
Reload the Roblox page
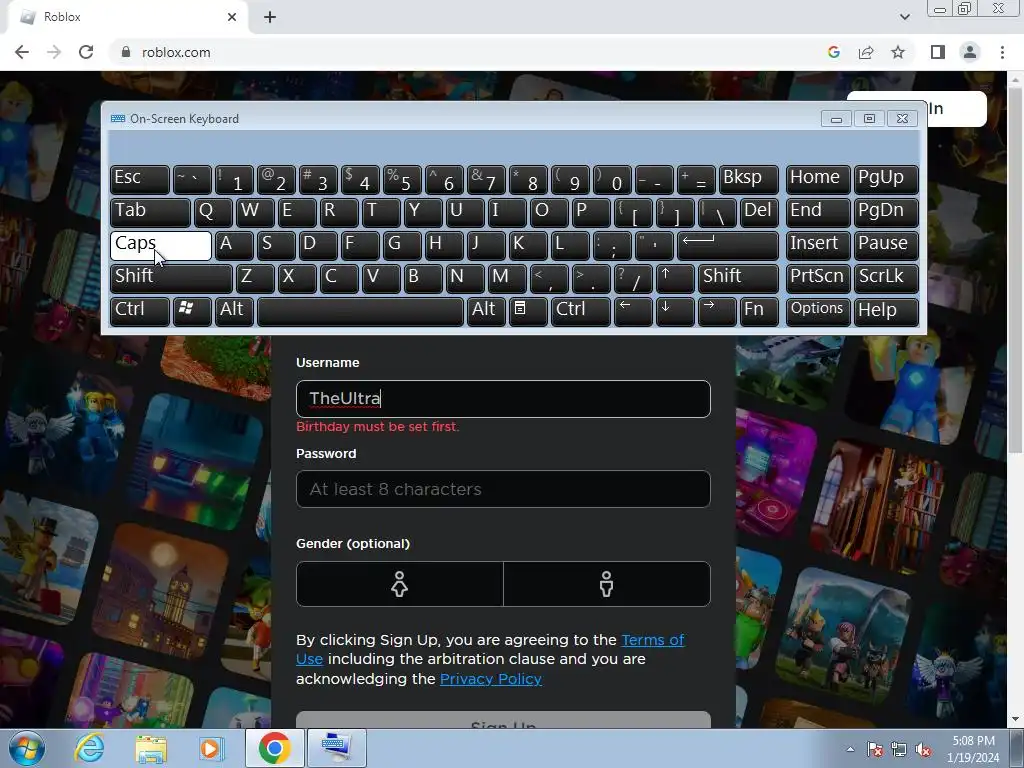click(86, 52)
